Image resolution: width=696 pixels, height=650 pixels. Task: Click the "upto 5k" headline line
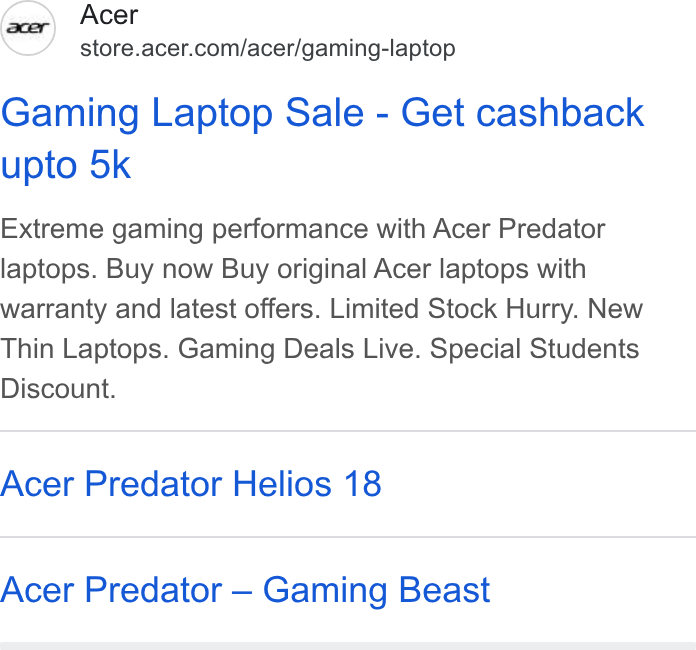[x=66, y=165]
